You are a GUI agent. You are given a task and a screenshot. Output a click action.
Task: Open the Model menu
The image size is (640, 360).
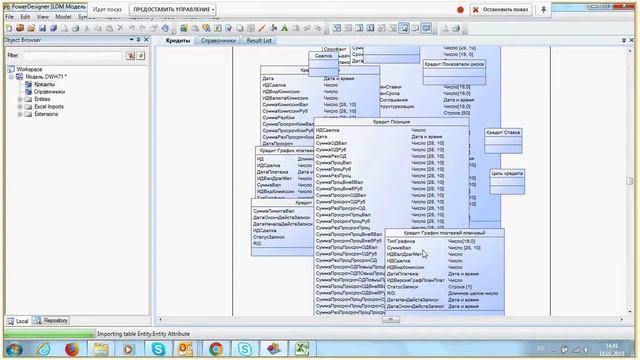[63, 17]
